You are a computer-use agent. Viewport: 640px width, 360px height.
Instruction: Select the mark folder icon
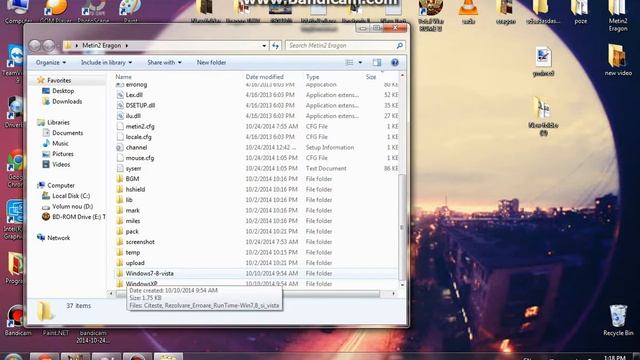click(x=120, y=210)
